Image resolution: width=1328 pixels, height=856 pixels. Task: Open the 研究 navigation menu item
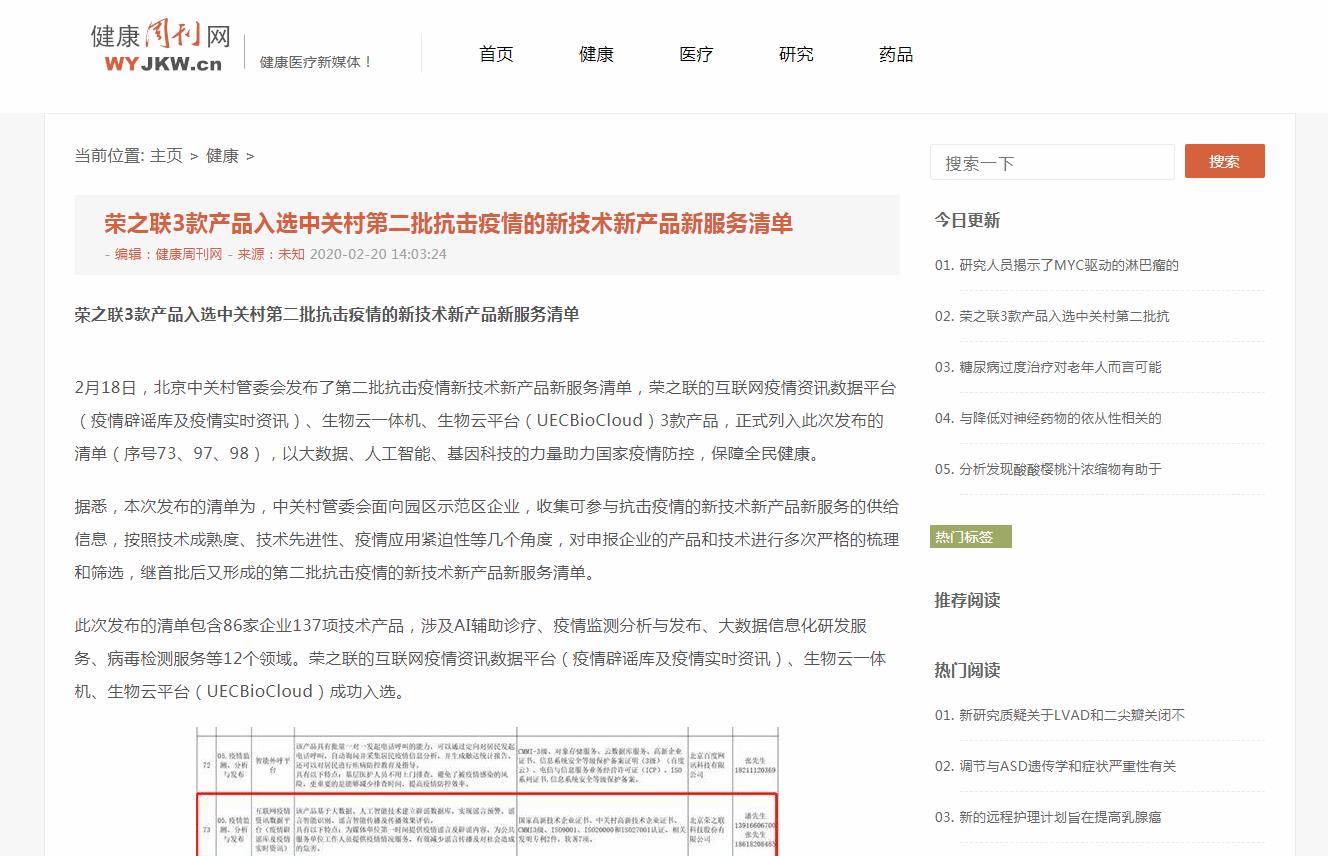coord(796,54)
